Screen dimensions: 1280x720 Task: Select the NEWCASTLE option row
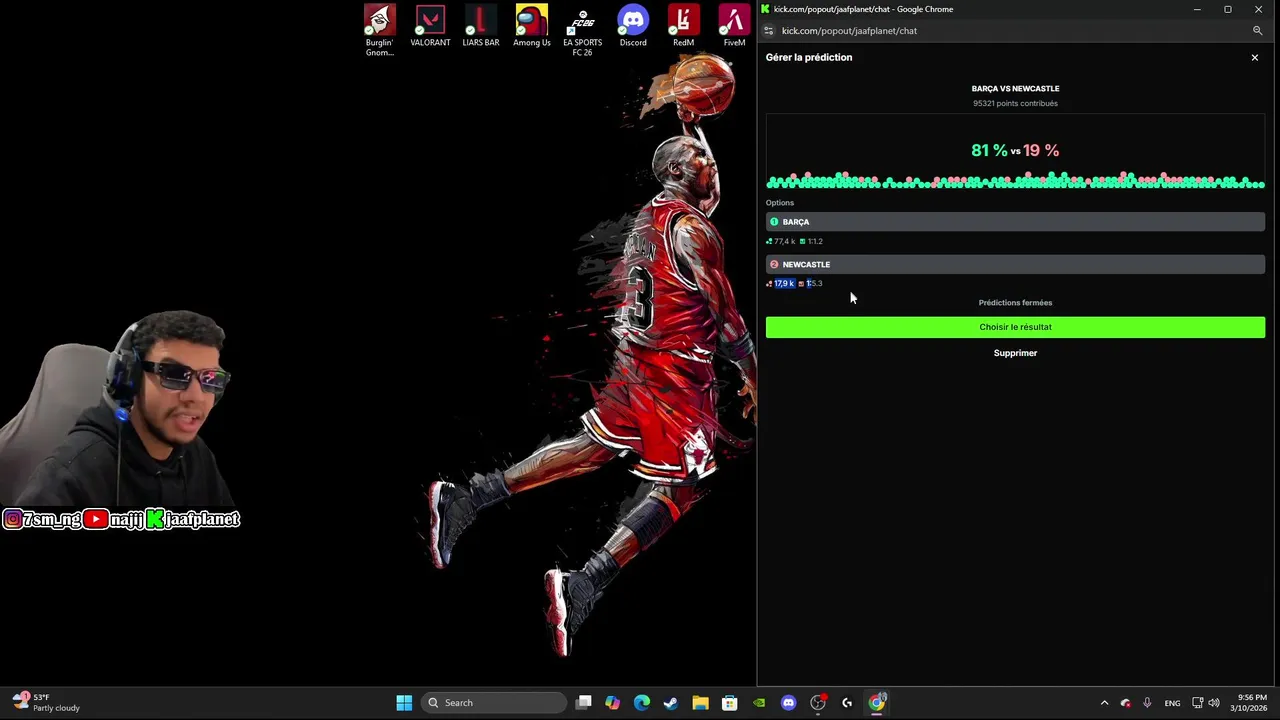pyautogui.click(x=1015, y=264)
